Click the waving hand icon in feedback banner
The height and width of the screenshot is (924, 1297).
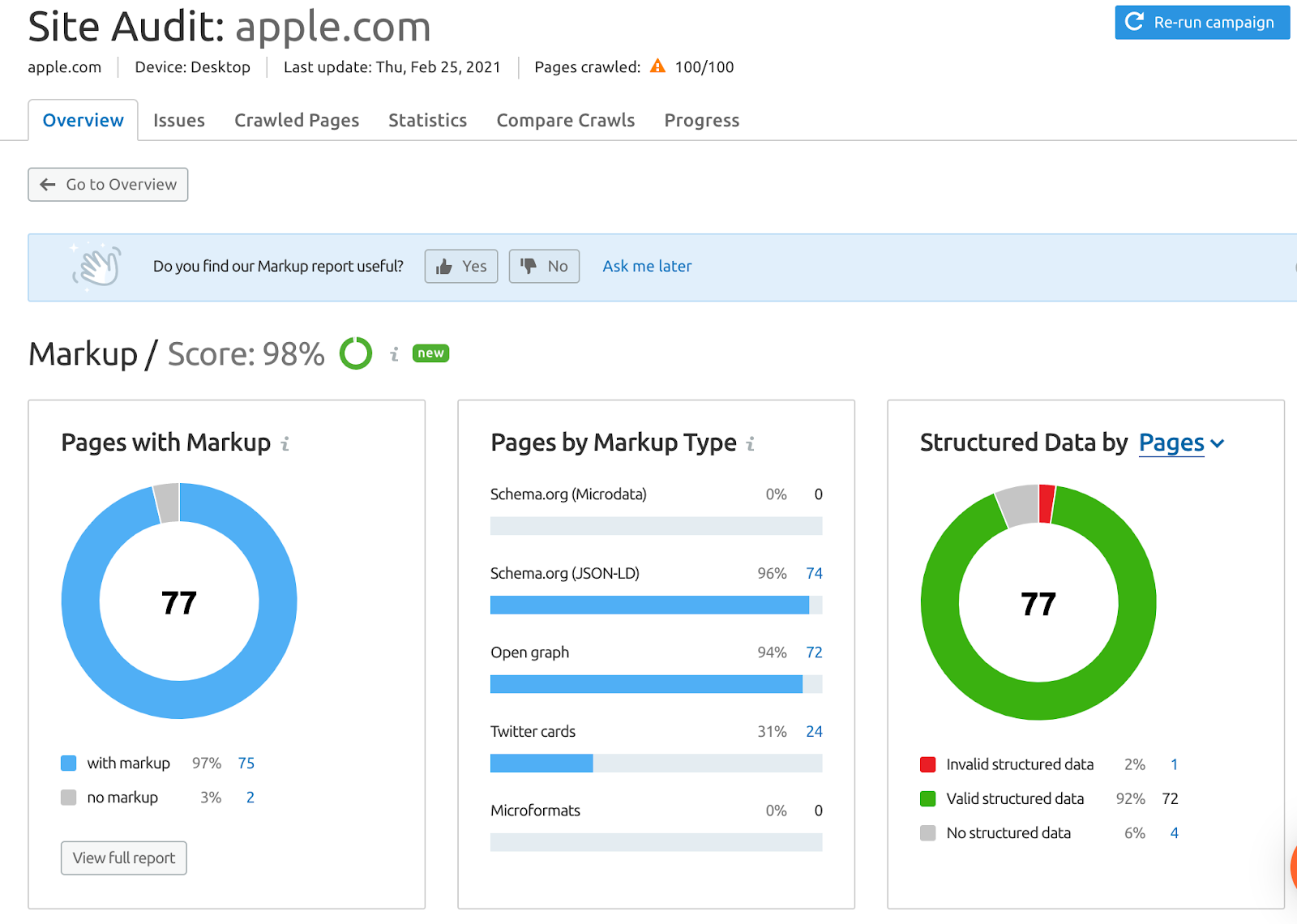coord(96,266)
